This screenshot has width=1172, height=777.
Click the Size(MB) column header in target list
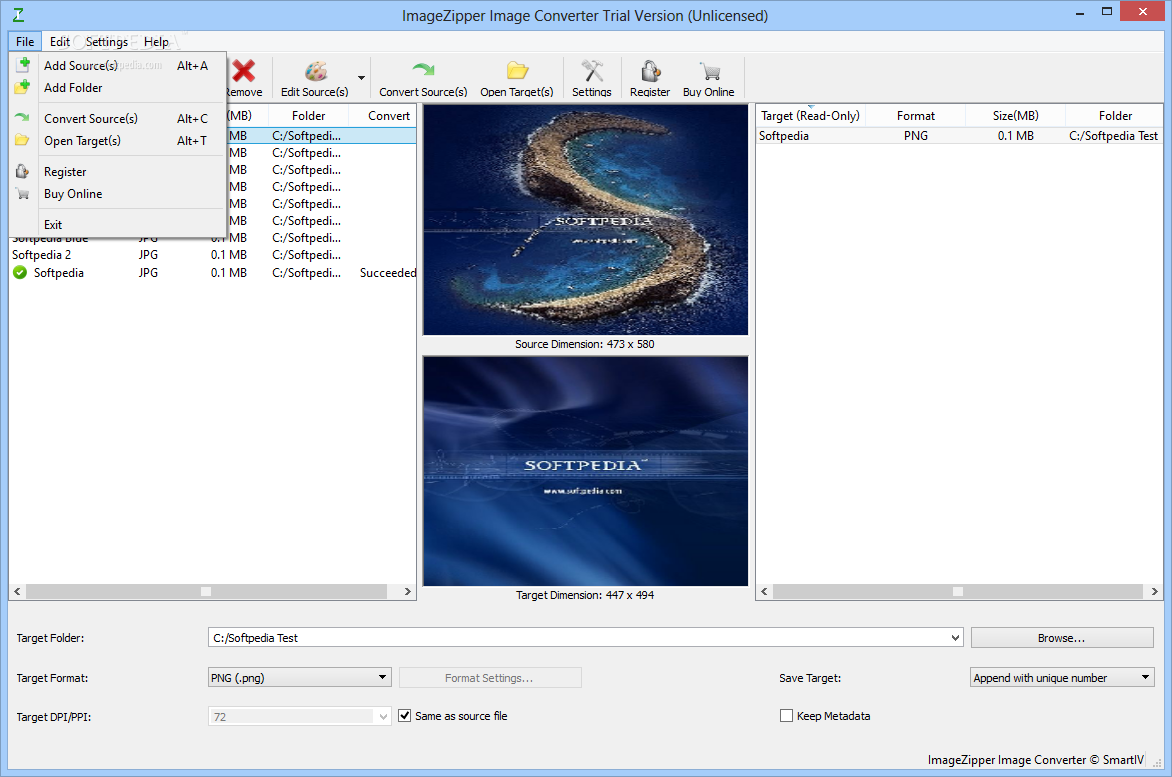[1015, 116]
